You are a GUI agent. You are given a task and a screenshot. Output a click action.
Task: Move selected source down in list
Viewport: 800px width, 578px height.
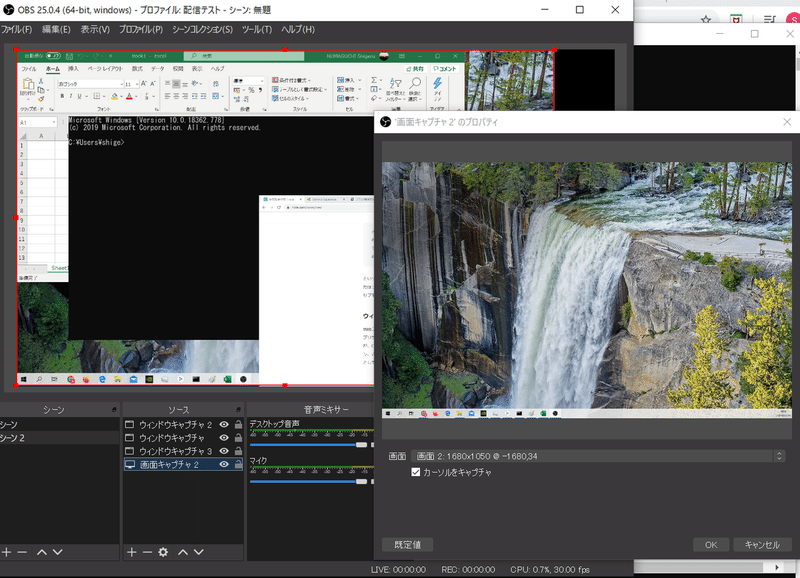coord(198,552)
